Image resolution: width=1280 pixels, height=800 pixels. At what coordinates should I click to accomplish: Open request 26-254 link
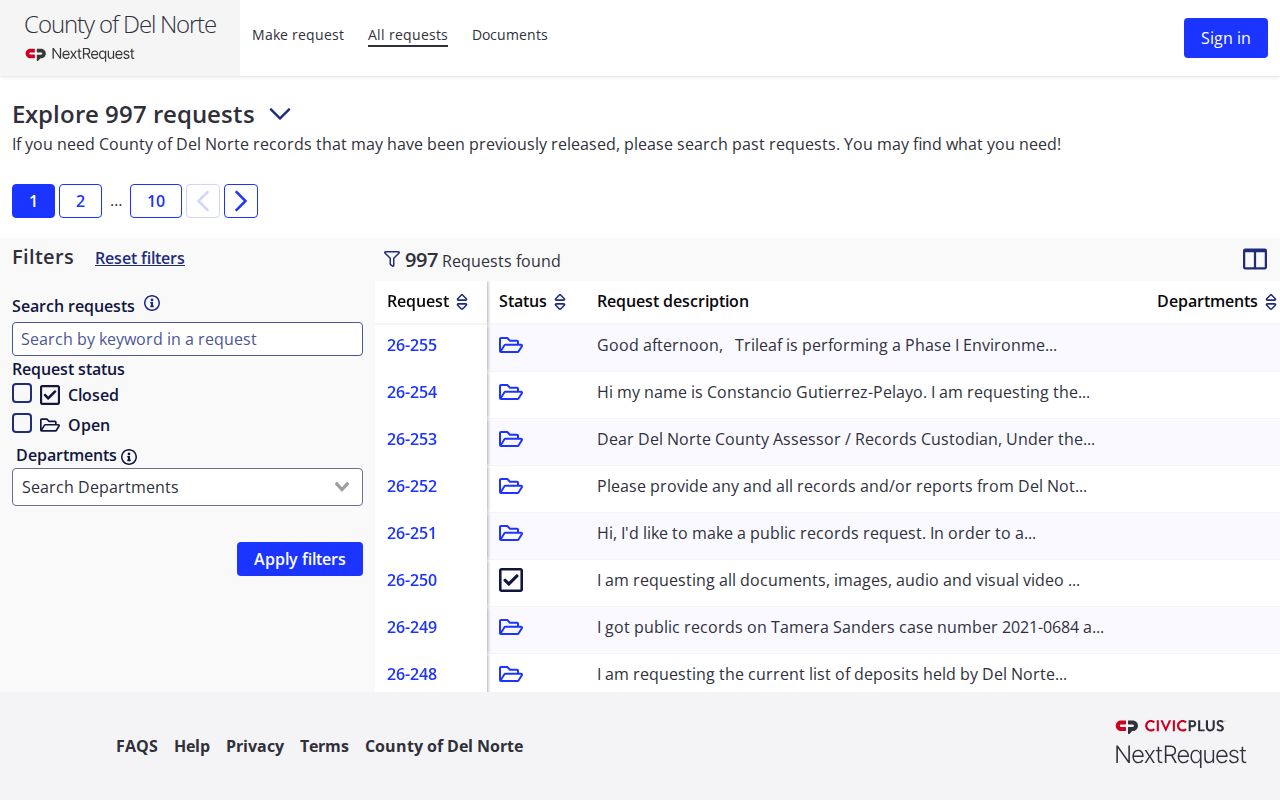(412, 392)
